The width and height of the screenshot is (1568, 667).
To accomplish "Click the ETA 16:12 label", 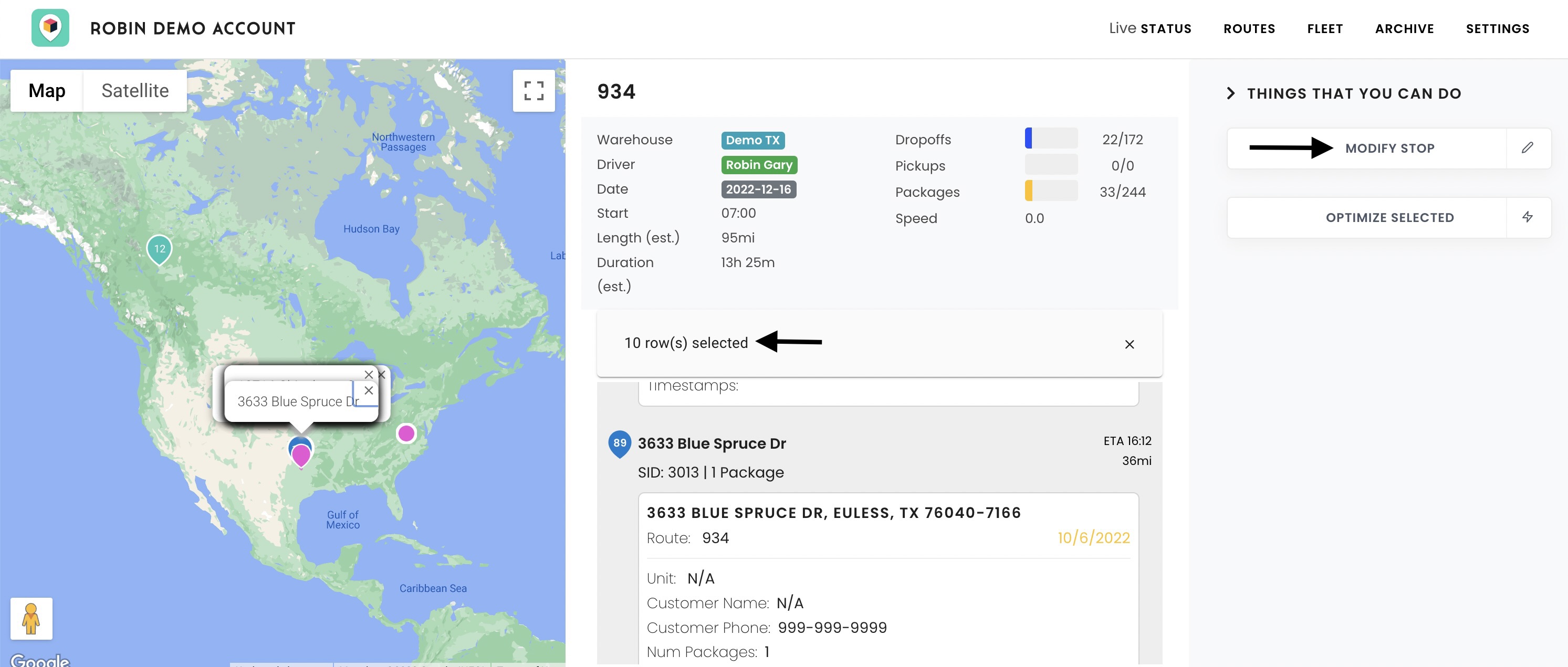I will 1127,441.
